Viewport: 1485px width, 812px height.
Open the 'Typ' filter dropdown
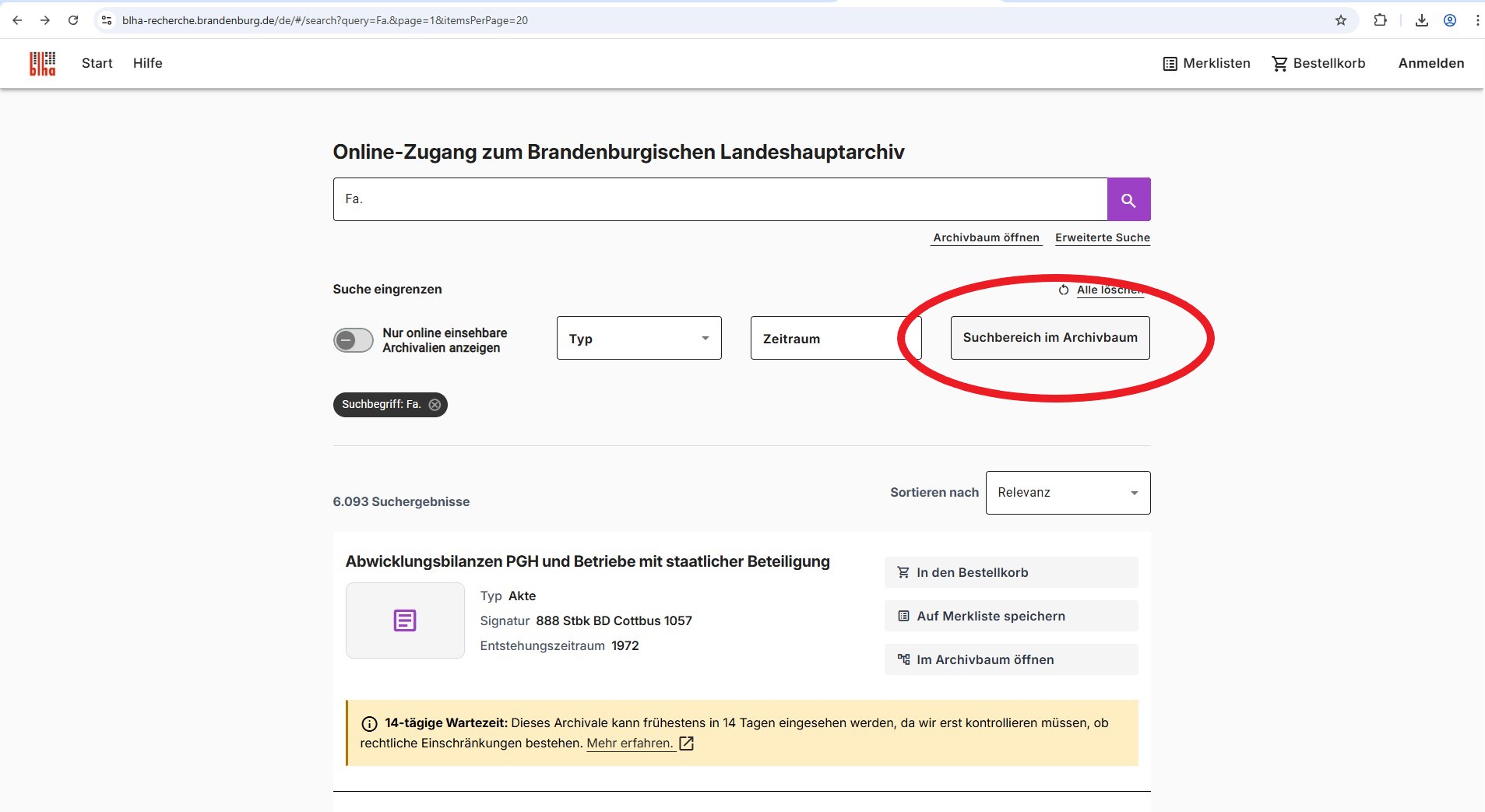[639, 338]
